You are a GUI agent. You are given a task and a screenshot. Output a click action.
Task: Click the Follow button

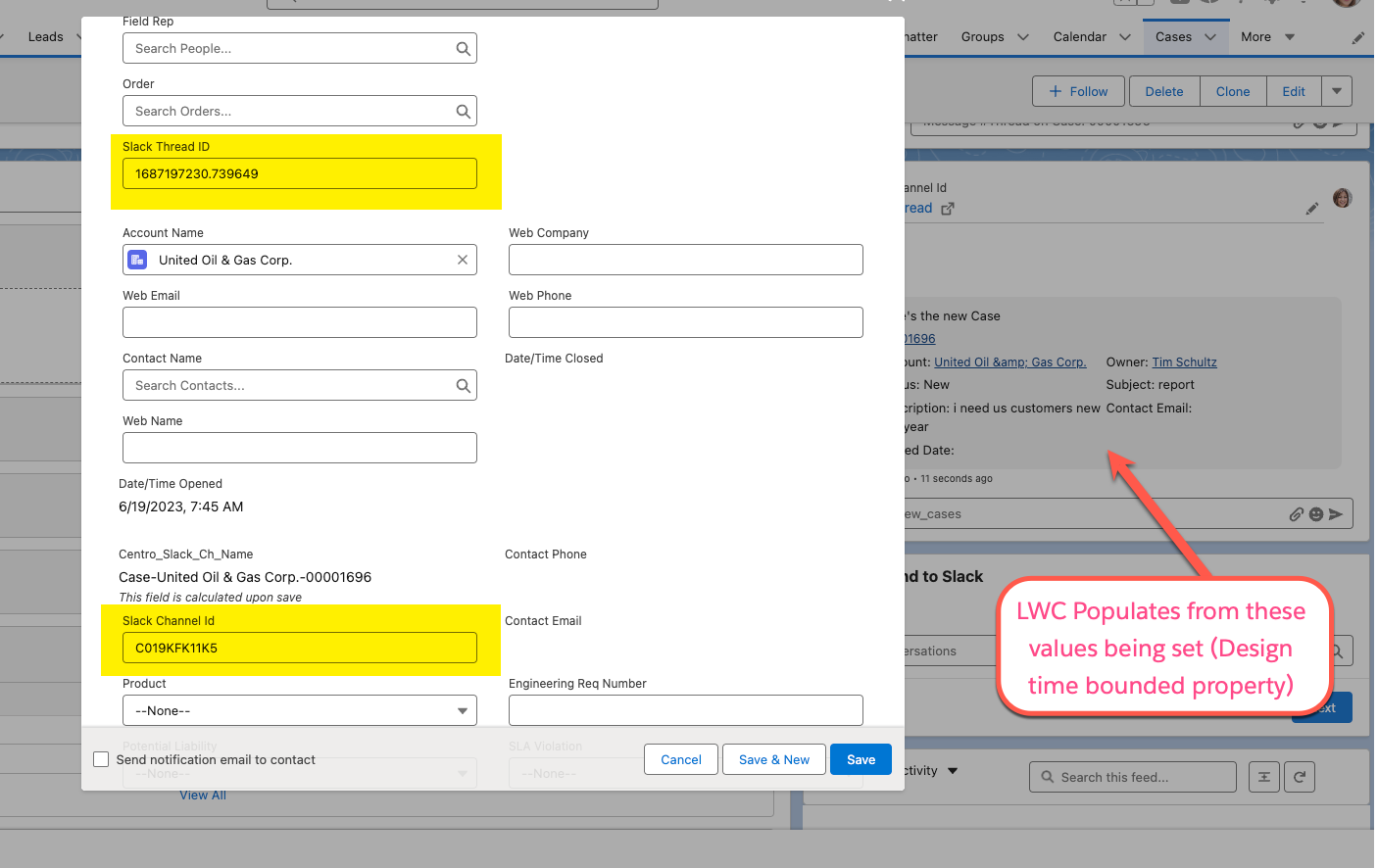(1078, 91)
